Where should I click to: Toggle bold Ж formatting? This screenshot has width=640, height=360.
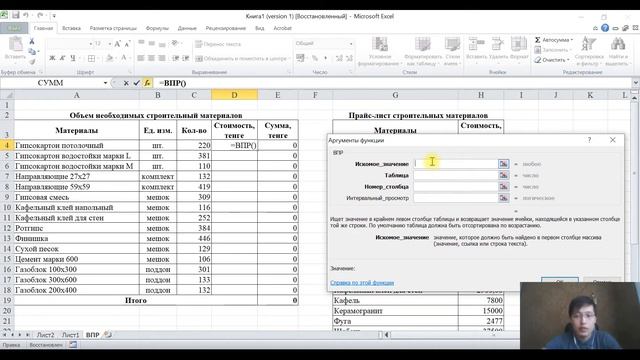[52, 58]
